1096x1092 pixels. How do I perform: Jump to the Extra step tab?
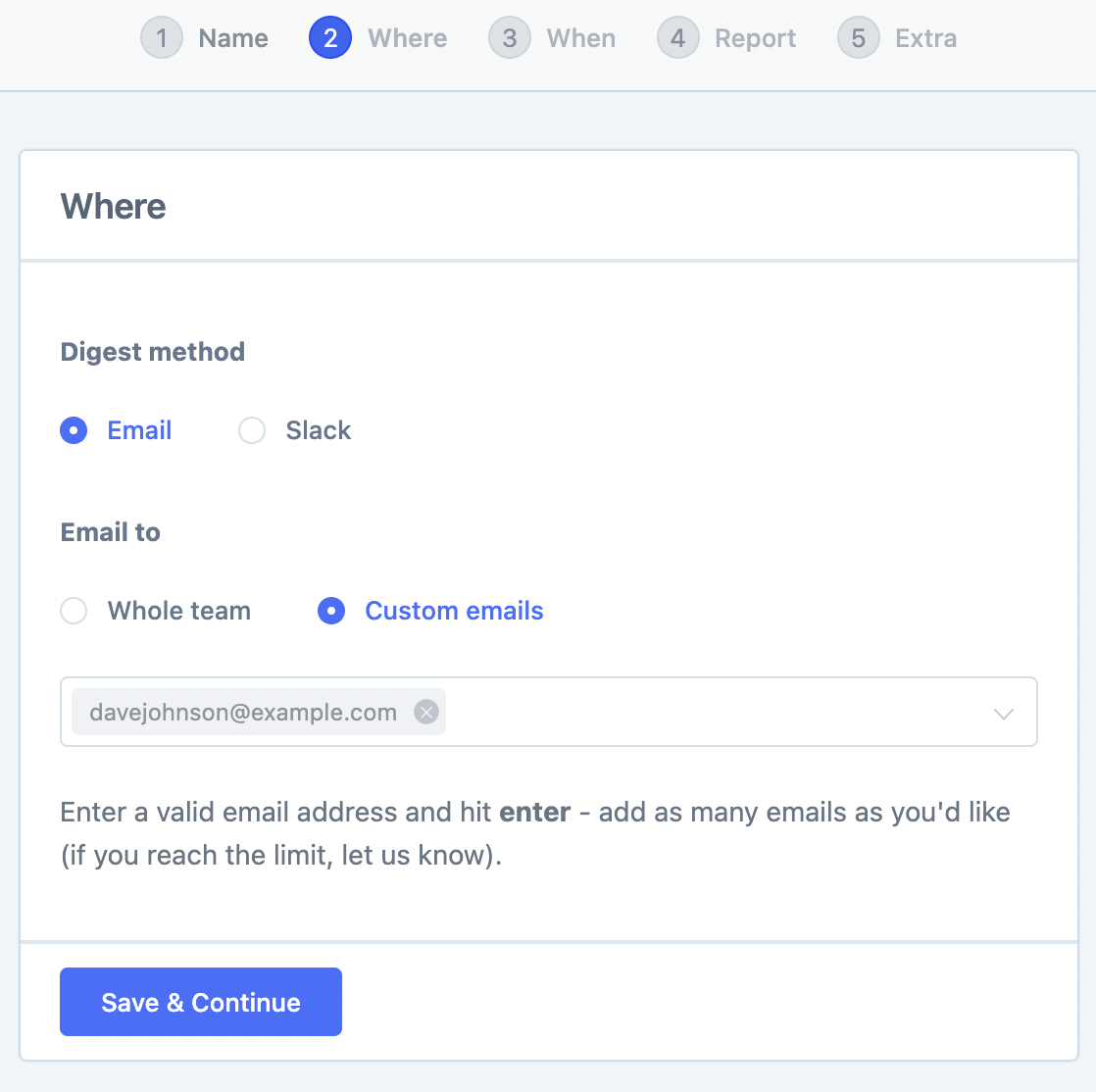pos(925,39)
